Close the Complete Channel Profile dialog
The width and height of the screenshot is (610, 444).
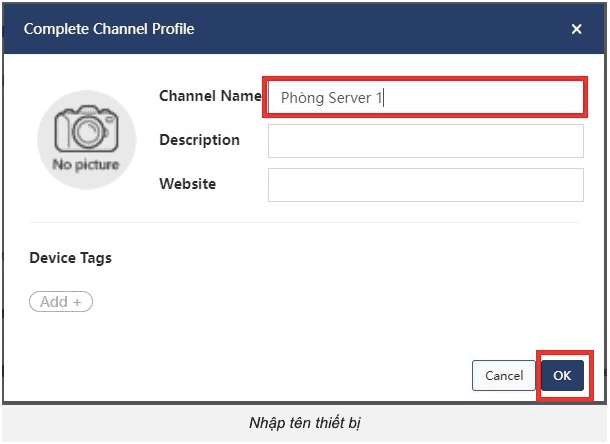(x=576, y=29)
